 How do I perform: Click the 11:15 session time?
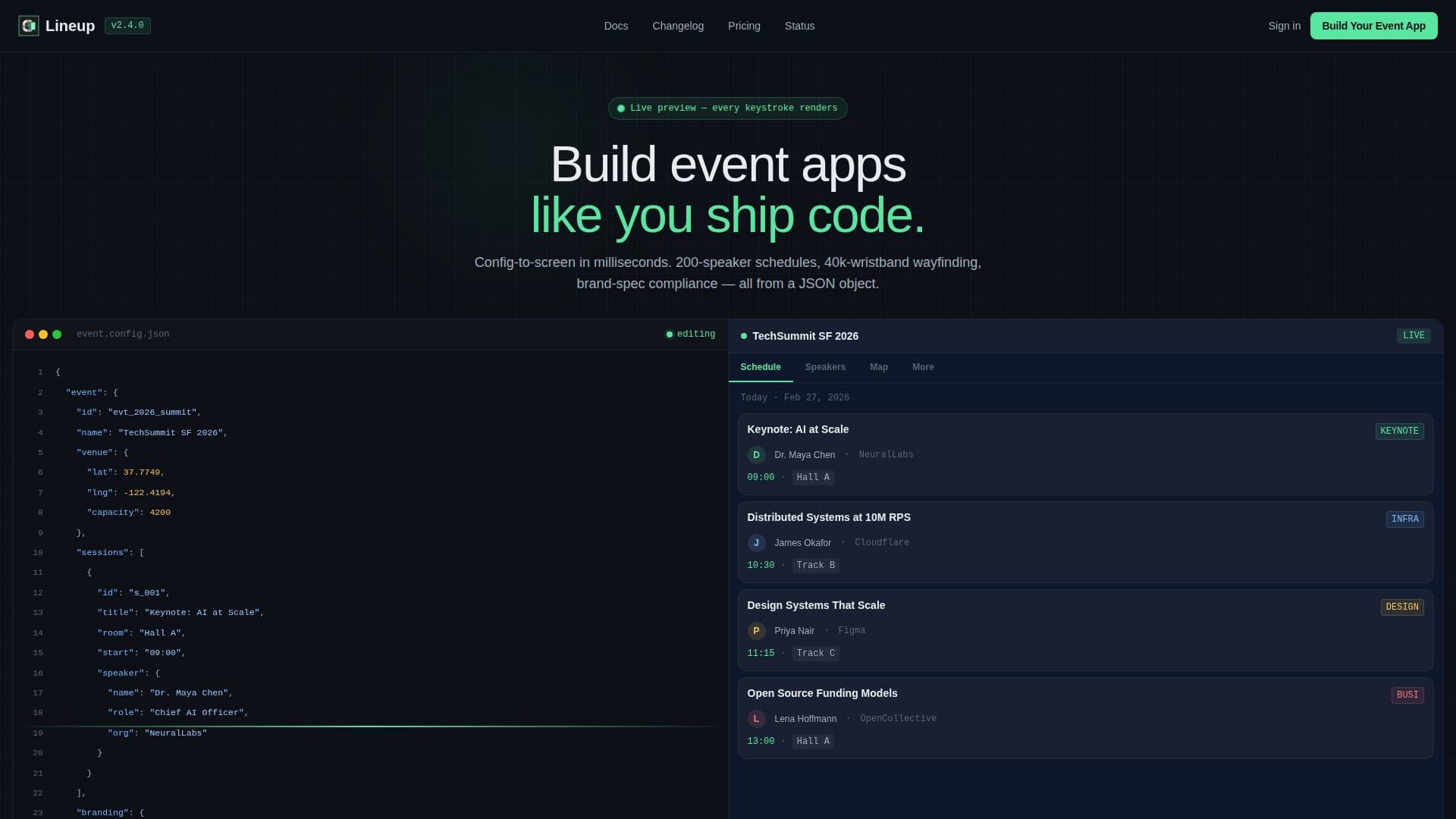point(761,654)
